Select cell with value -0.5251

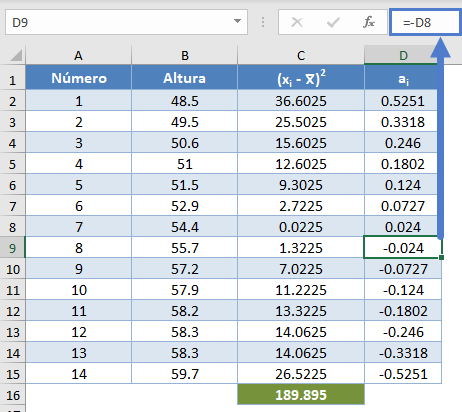tap(403, 374)
